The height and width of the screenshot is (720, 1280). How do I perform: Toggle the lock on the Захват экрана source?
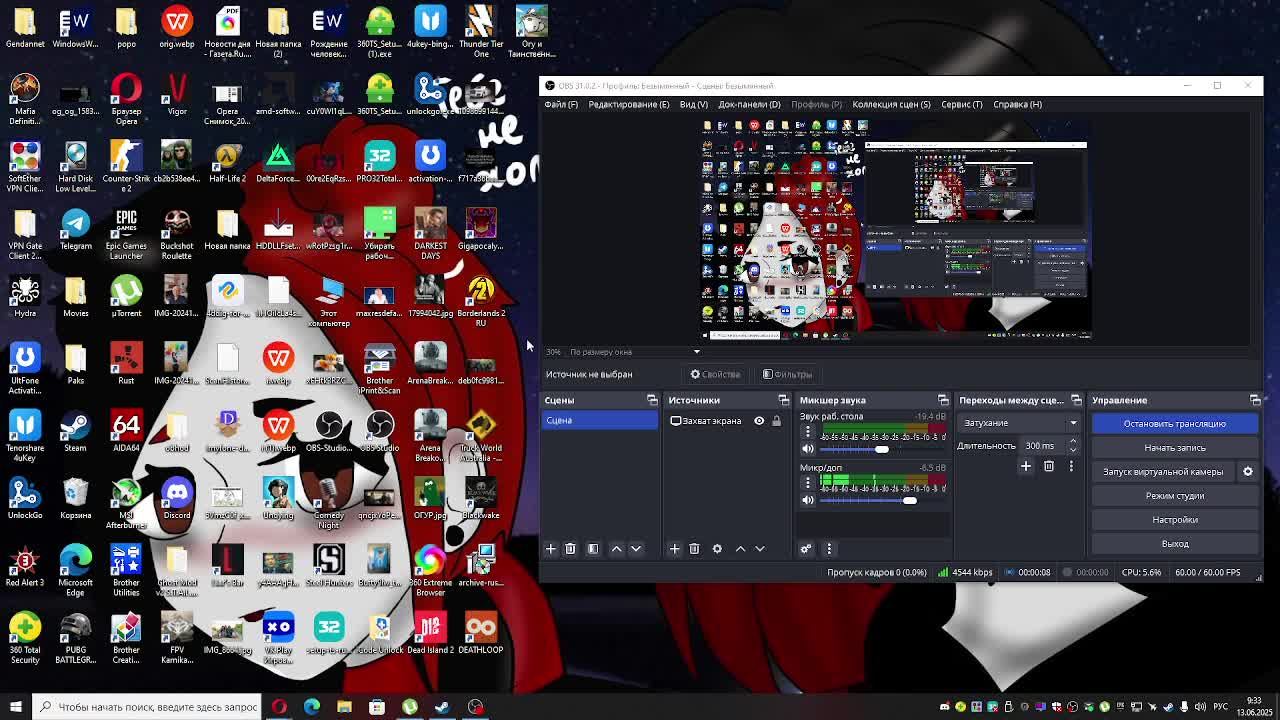pyautogui.click(x=776, y=421)
